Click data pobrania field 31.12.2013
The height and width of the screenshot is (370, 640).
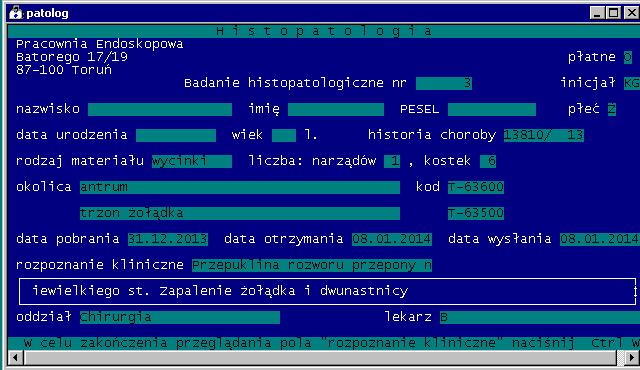[x=168, y=239]
